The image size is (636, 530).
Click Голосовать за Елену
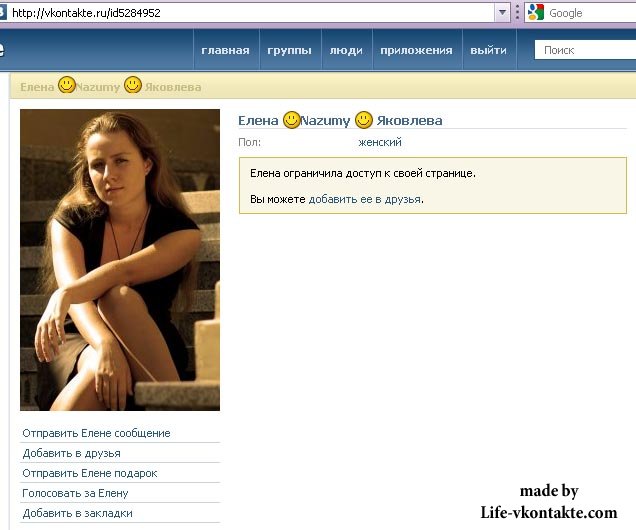(x=75, y=493)
